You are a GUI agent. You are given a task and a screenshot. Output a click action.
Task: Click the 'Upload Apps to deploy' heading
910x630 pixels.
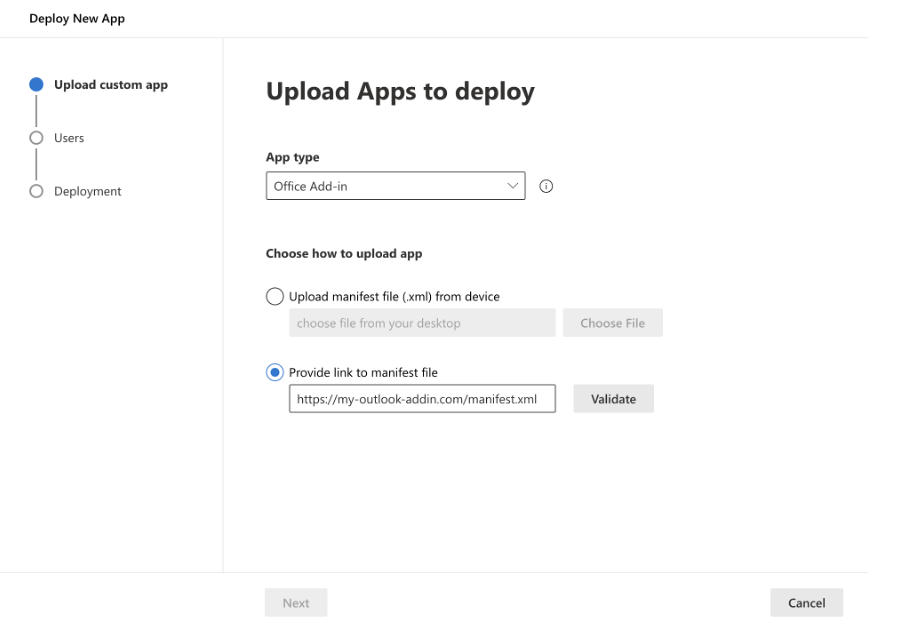pyautogui.click(x=400, y=91)
